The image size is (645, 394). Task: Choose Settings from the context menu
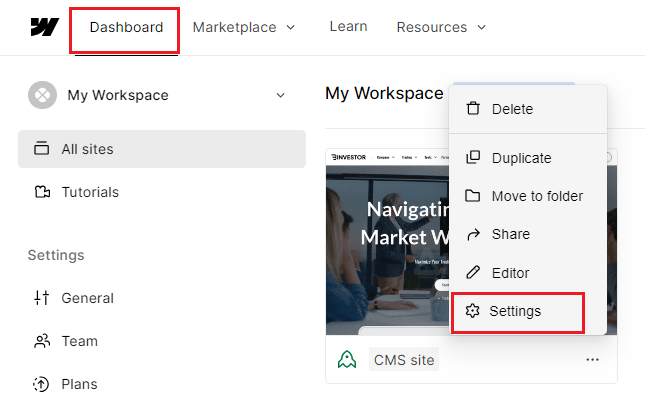click(x=518, y=311)
